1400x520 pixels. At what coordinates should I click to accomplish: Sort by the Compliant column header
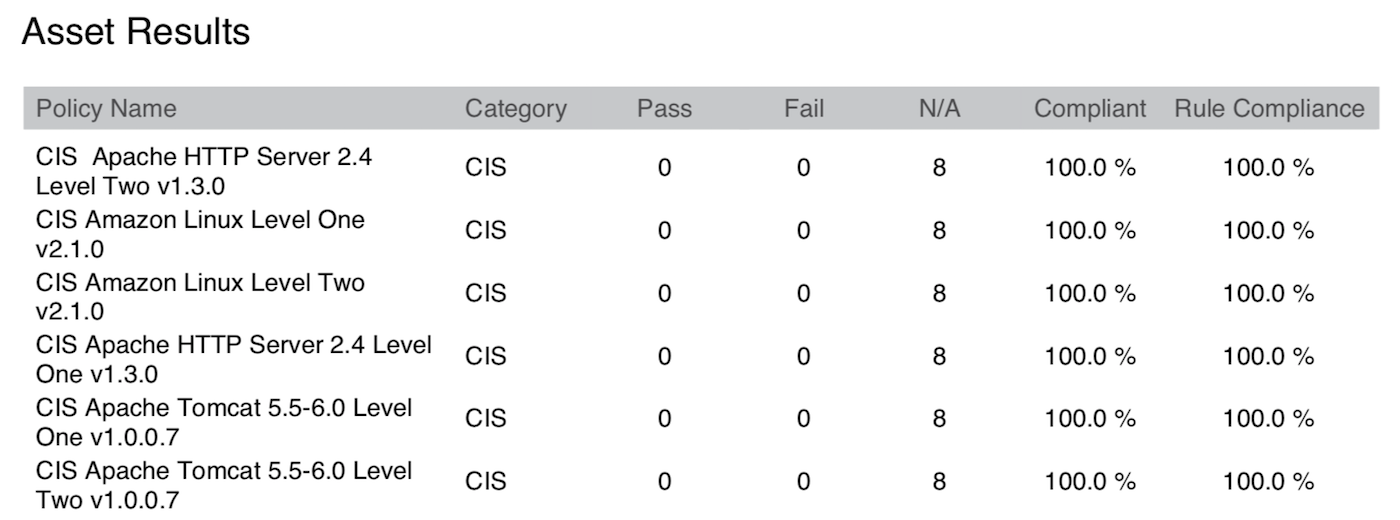coord(1090,108)
